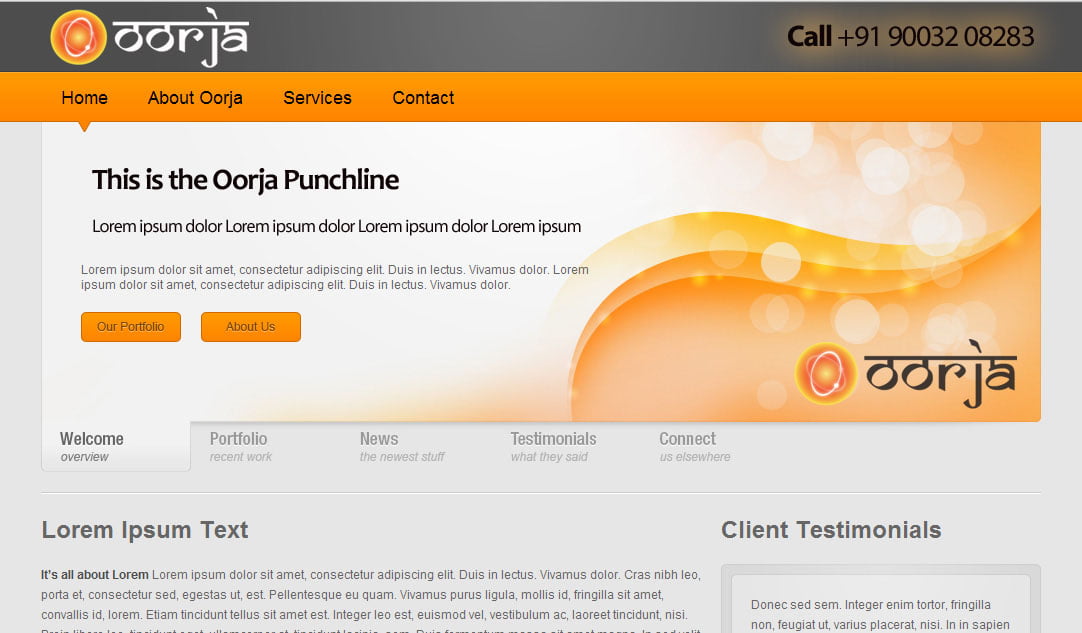1082x633 pixels.
Task: Click the Our Portfolio button
Action: pos(130,326)
